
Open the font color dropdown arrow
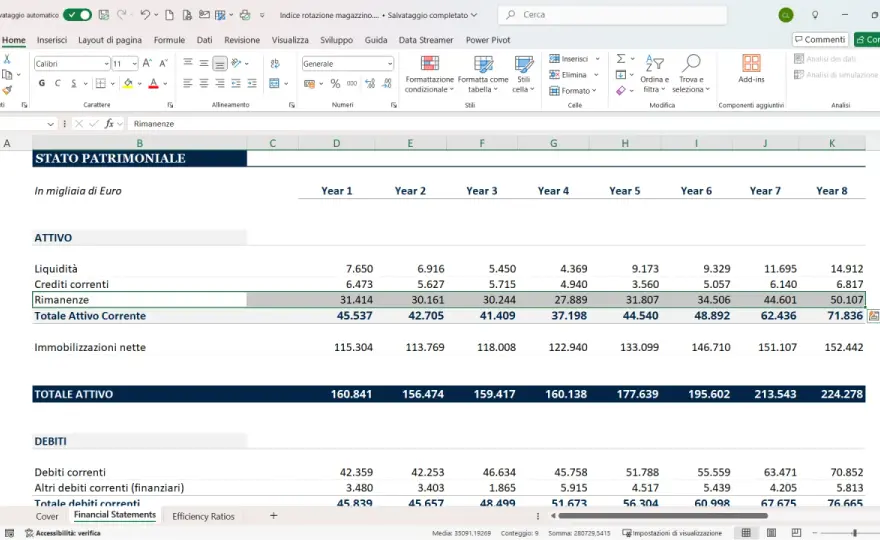pyautogui.click(x=165, y=84)
